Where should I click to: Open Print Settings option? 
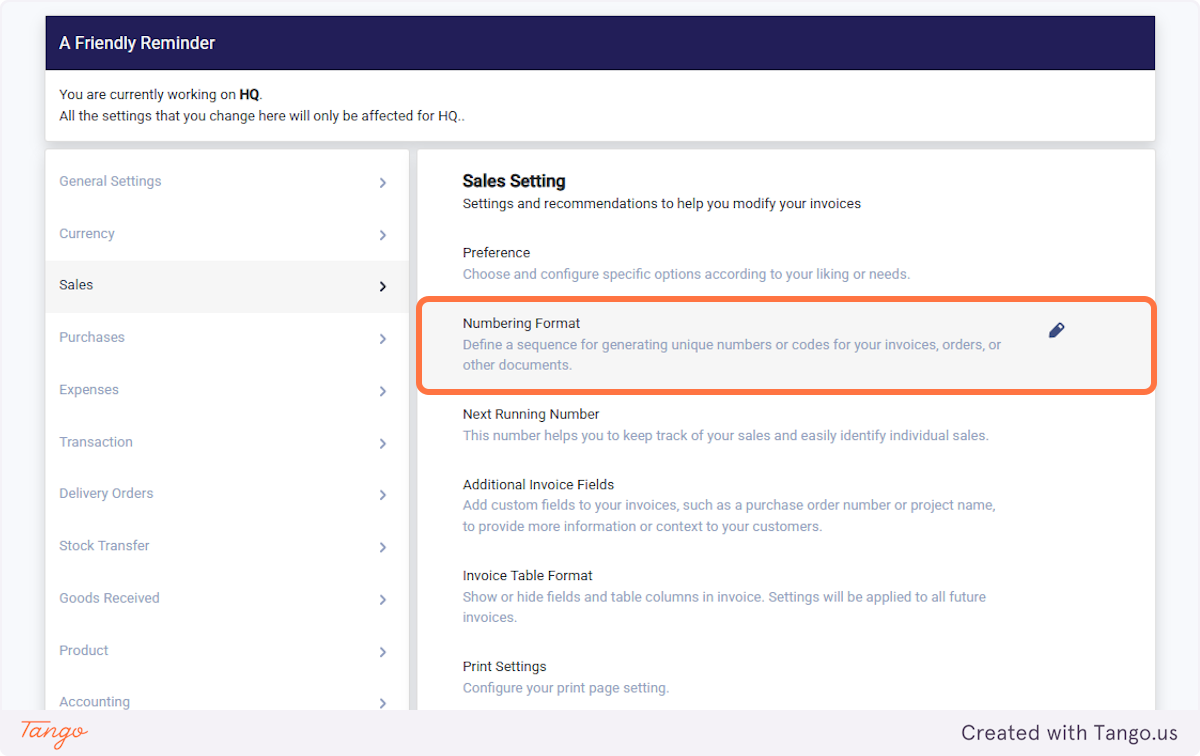click(x=786, y=677)
